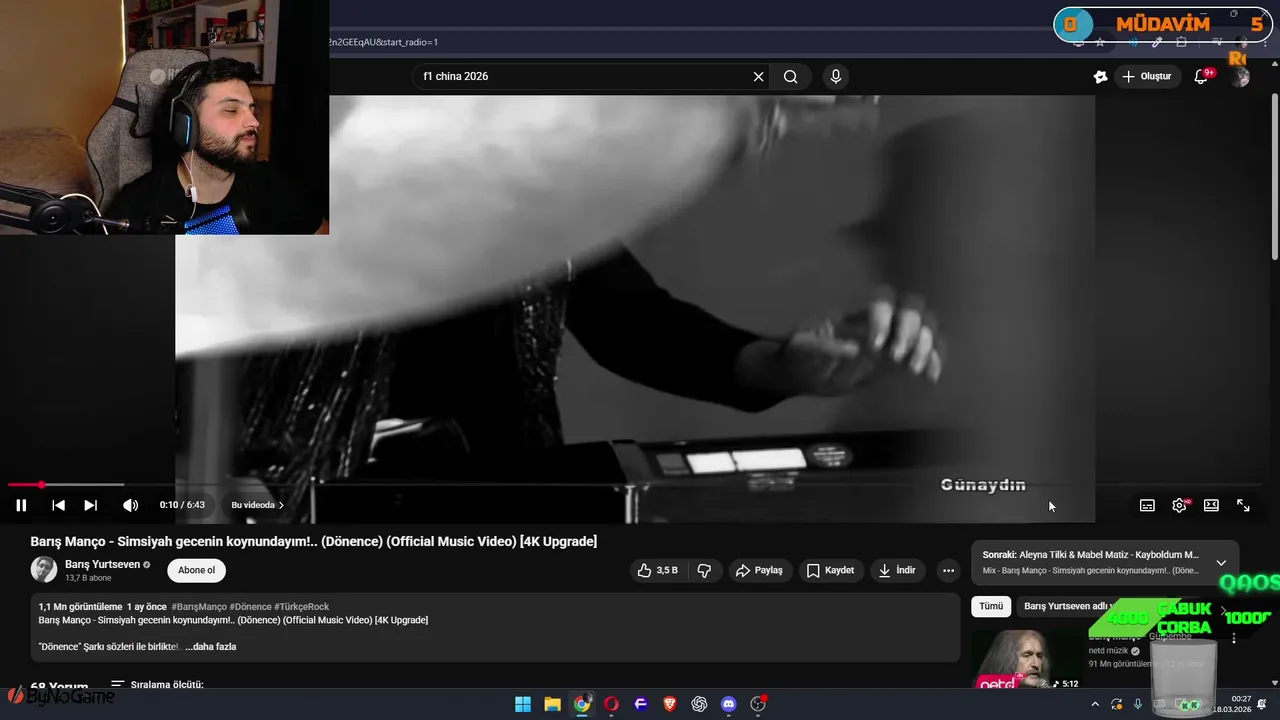Open Opera browser from taskbar
1280x720 pixels.
click(x=611, y=704)
